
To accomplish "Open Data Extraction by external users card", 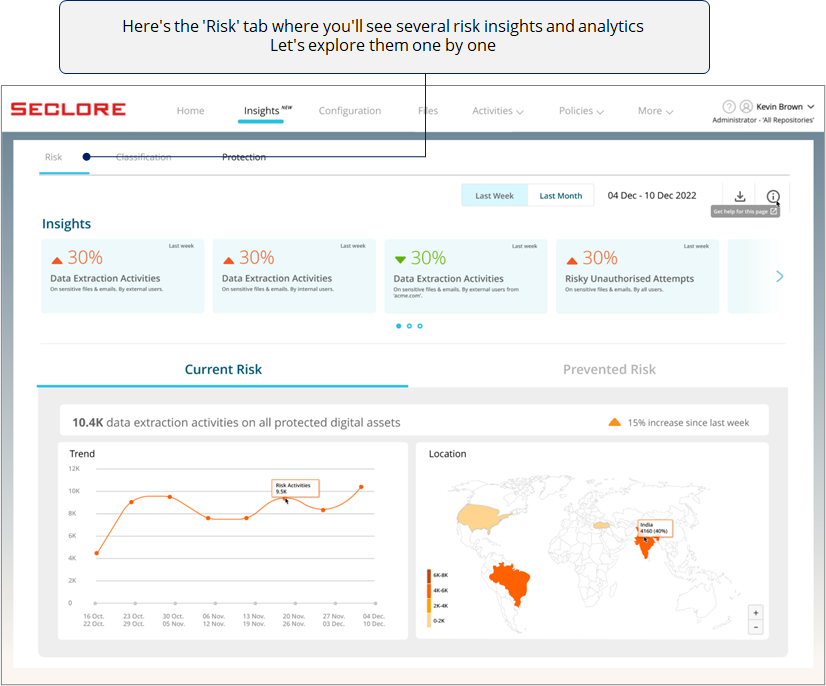I will pyautogui.click(x=123, y=276).
